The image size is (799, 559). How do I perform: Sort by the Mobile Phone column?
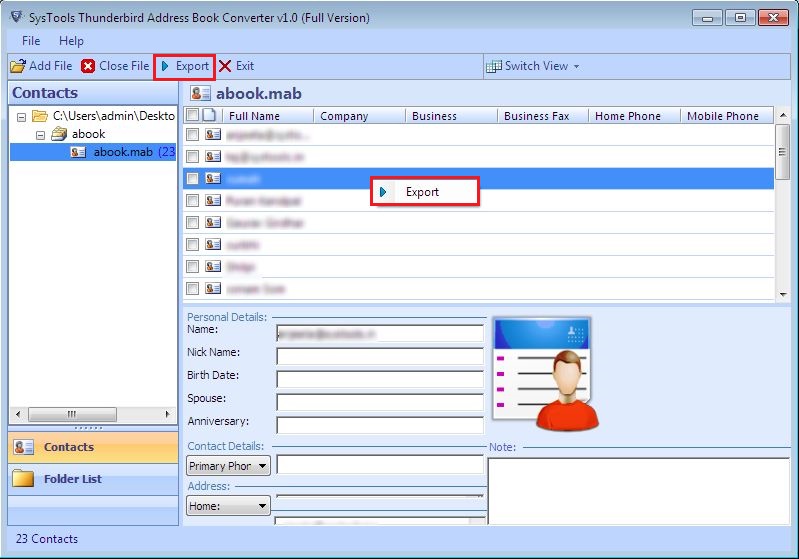coord(727,116)
